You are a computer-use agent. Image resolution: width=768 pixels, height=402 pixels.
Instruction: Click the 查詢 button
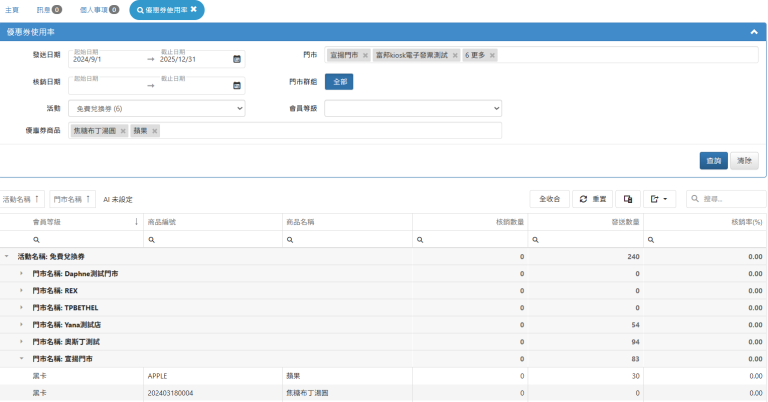(x=713, y=160)
